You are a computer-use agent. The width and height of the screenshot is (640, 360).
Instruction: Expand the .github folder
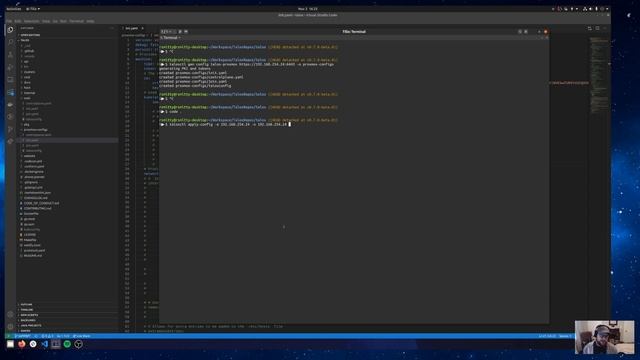[x=29, y=51]
